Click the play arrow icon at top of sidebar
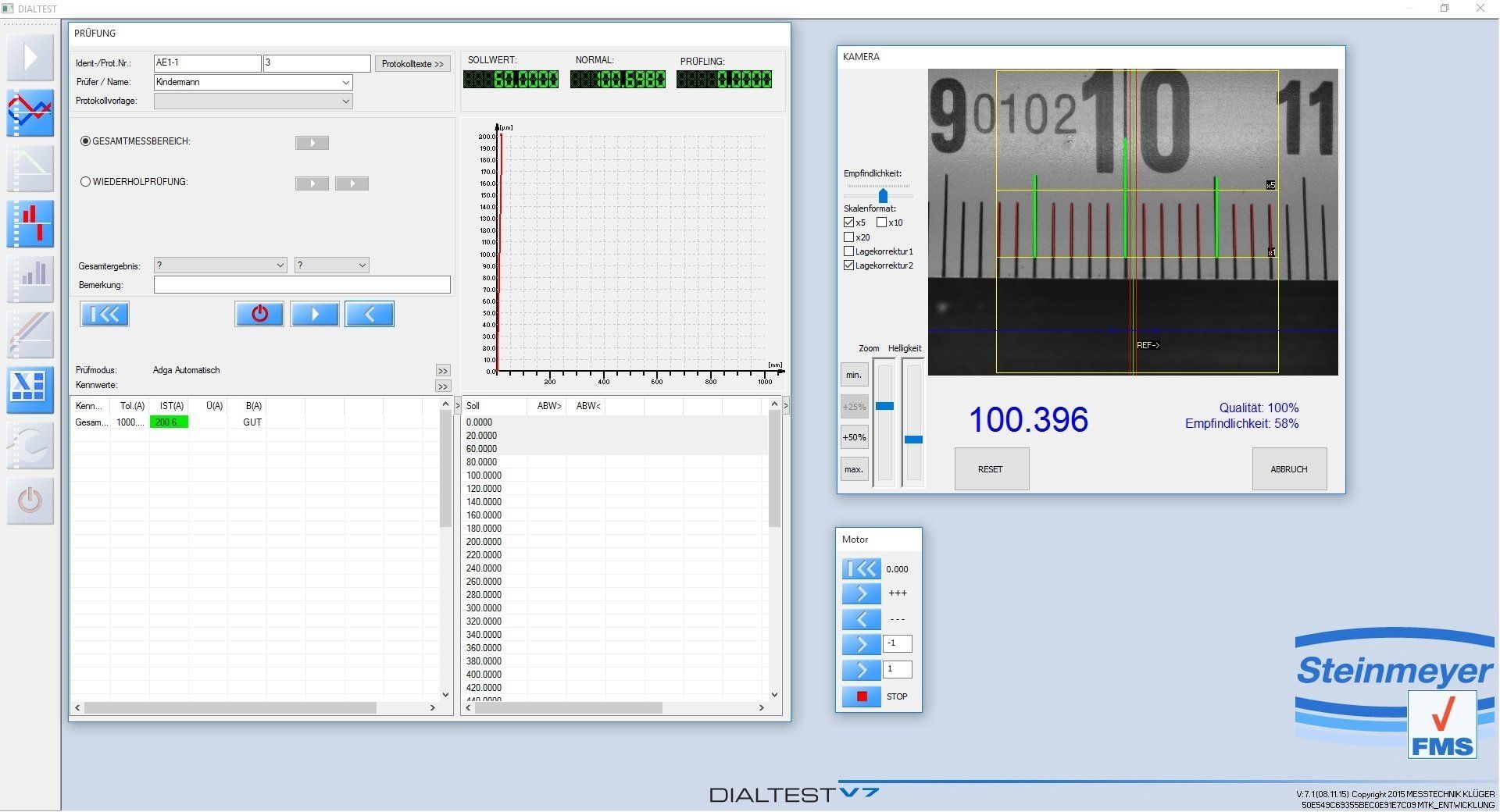This screenshot has height=812, width=1500. pyautogui.click(x=30, y=58)
